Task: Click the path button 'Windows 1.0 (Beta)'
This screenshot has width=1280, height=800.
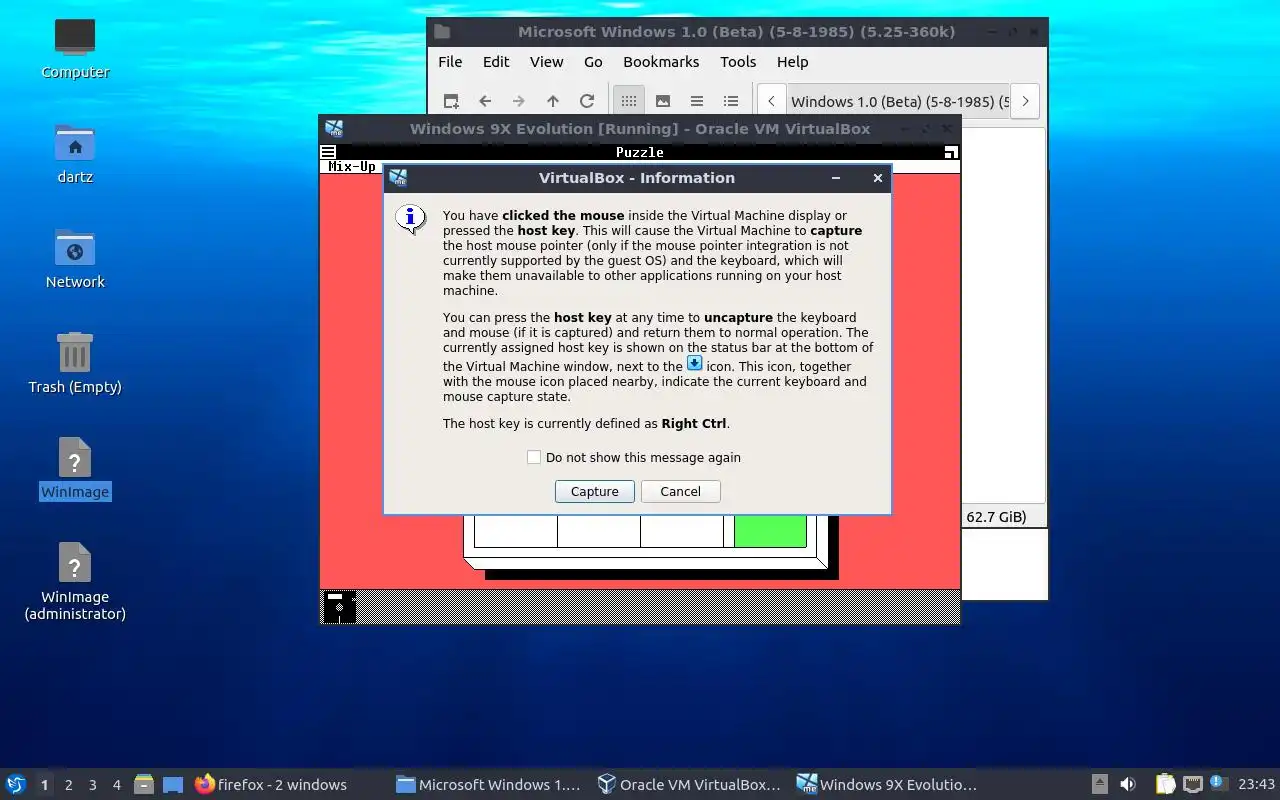Action: pyautogui.click(x=897, y=101)
